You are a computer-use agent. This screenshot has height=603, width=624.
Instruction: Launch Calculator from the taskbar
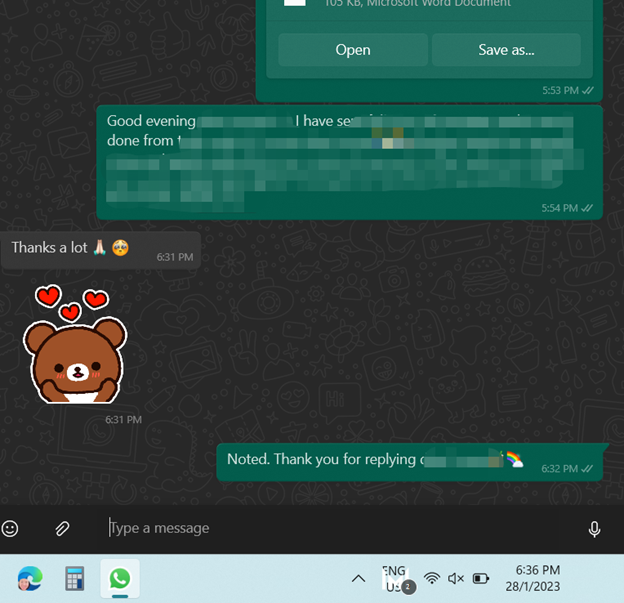[74, 579]
